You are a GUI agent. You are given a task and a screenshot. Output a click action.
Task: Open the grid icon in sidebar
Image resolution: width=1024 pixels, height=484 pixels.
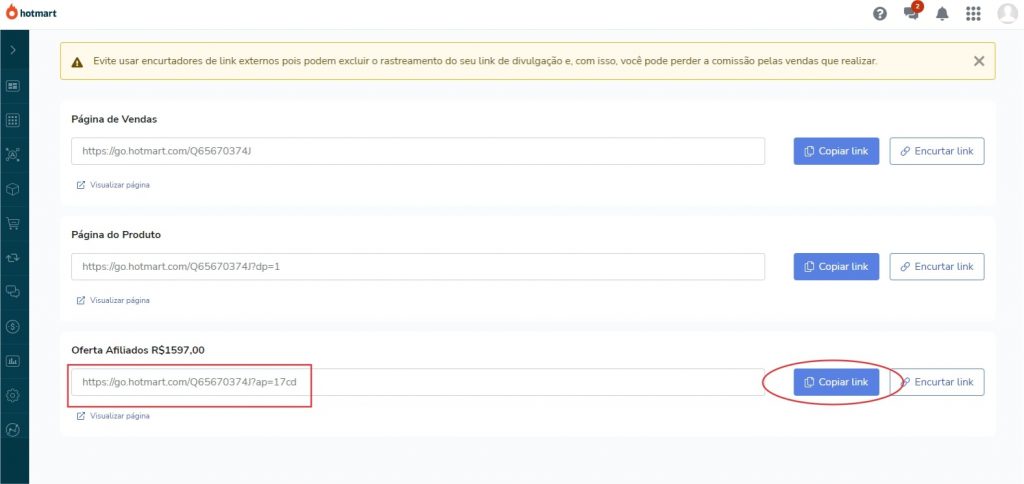pyautogui.click(x=13, y=120)
